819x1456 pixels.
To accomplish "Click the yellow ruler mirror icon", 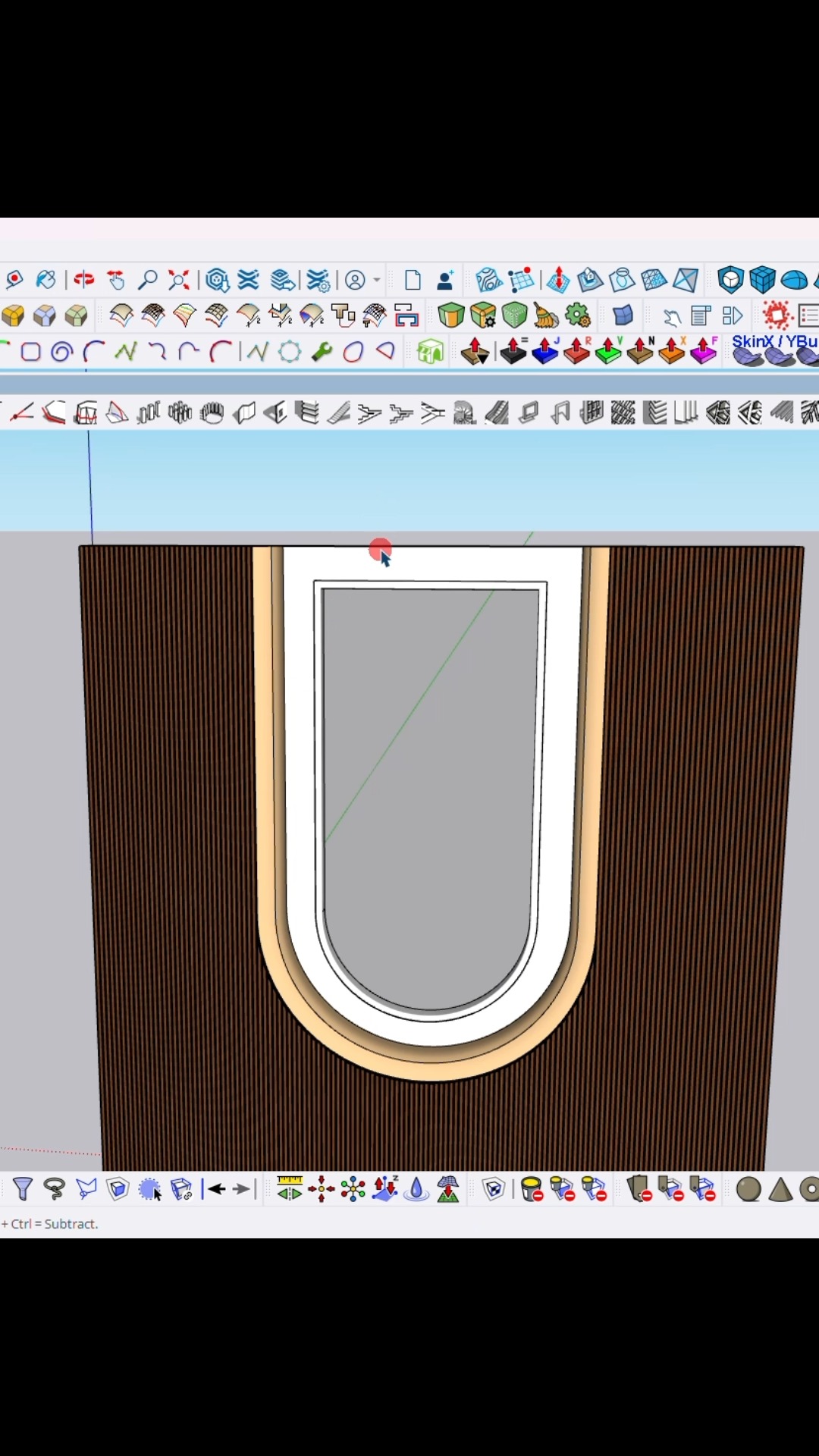I will [289, 1188].
